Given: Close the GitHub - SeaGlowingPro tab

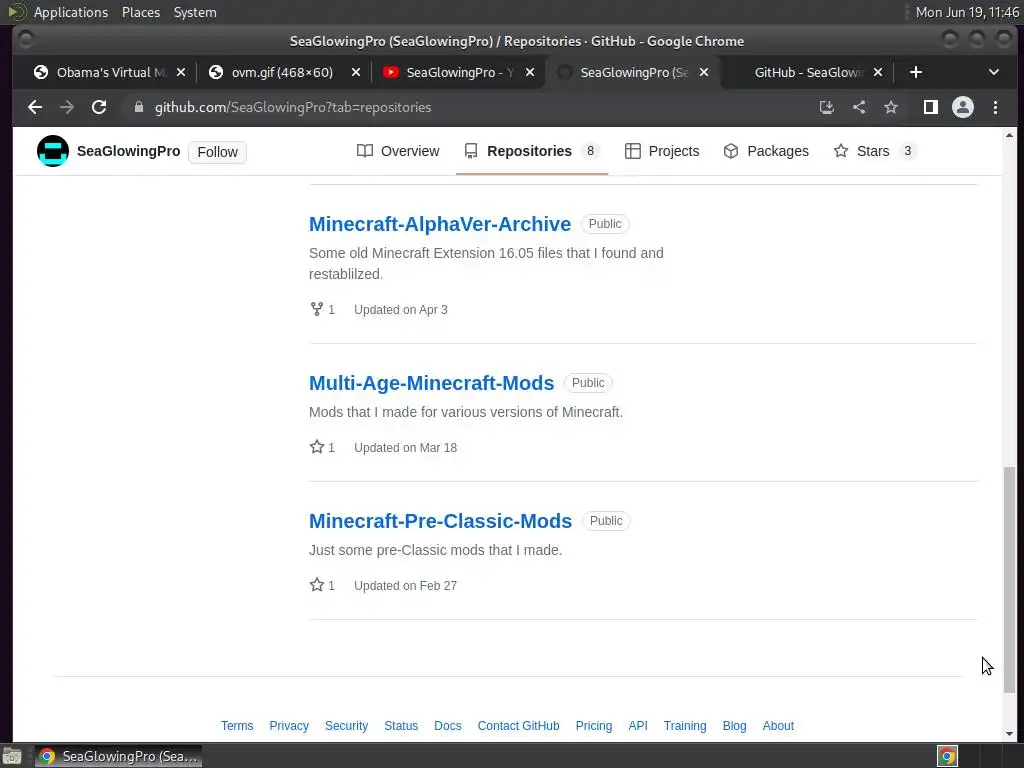Looking at the screenshot, I should [x=878, y=72].
